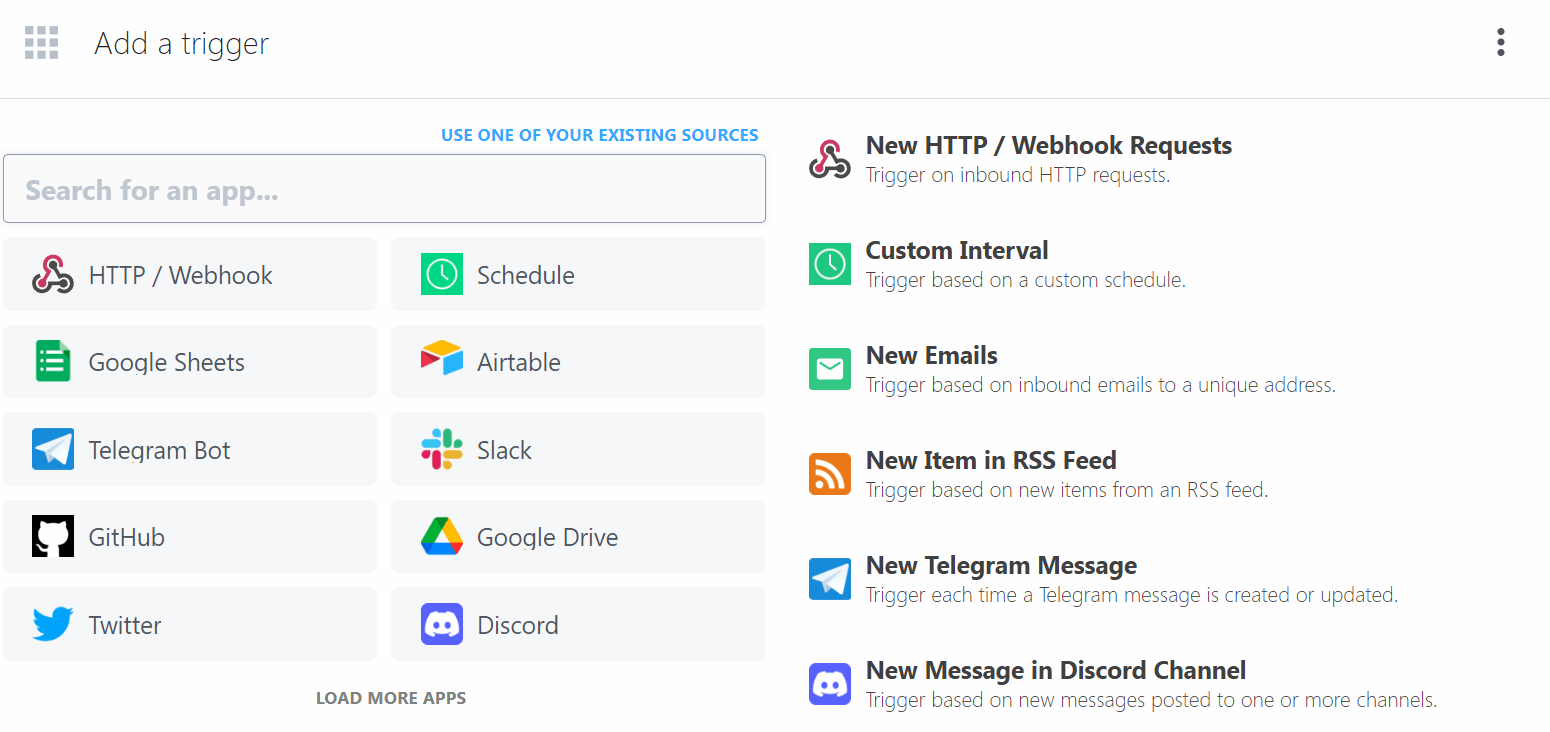1550x732 pixels.
Task: Select New HTTP / Webhook Requests trigger
Action: (x=1049, y=145)
